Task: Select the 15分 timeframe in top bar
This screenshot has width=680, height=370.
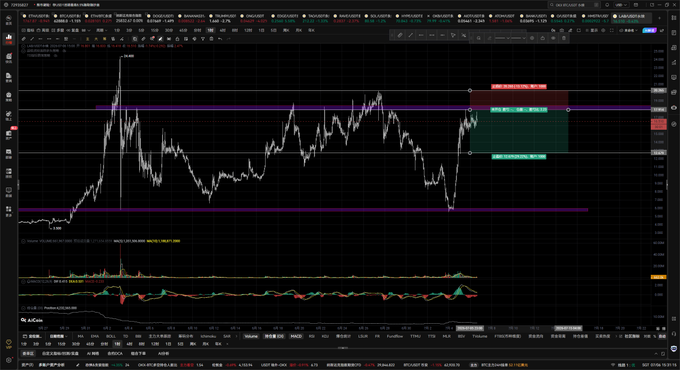Action: pyautogui.click(x=155, y=30)
